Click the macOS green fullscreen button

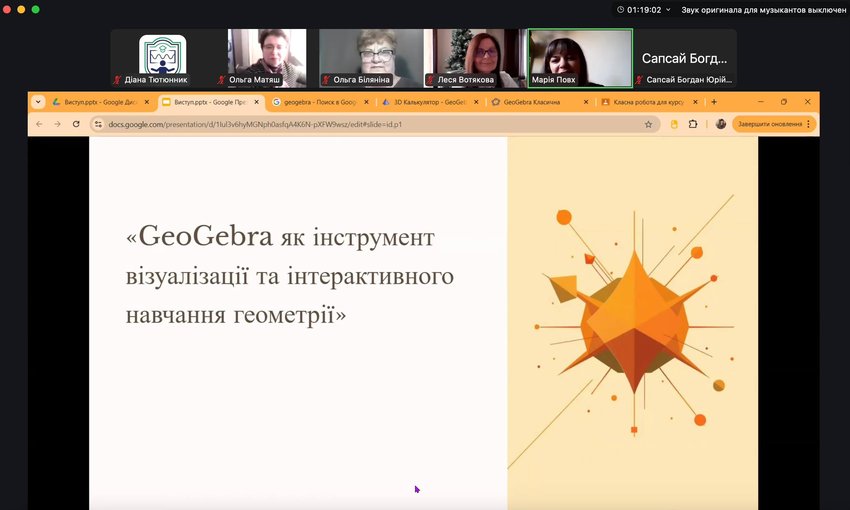[x=35, y=9]
